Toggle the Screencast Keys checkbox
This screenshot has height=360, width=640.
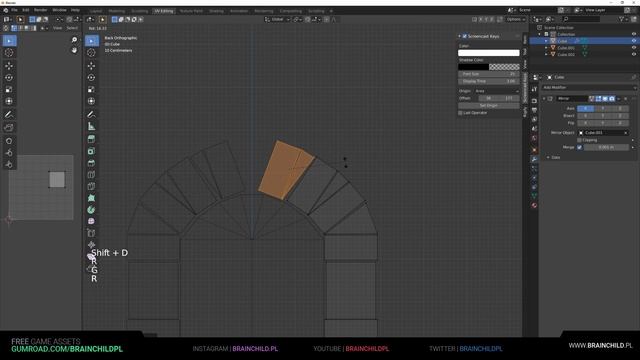point(464,36)
